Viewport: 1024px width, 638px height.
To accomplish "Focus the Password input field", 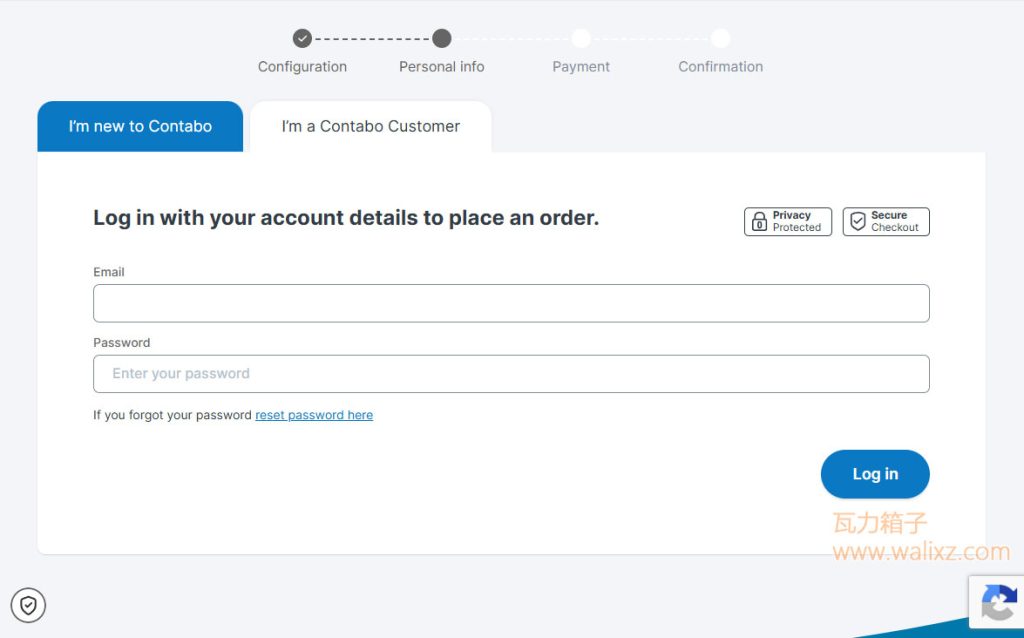I will click(511, 374).
